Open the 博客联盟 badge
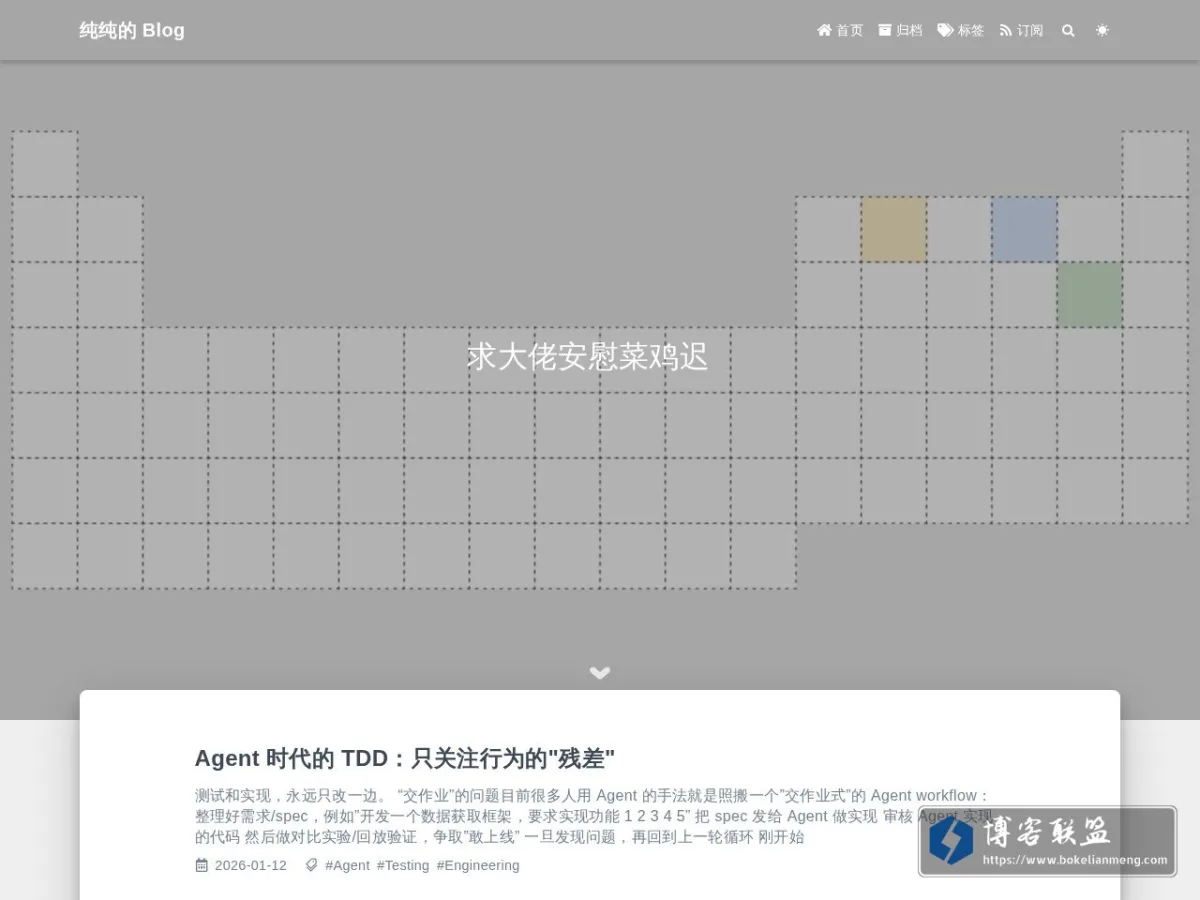 (1048, 841)
